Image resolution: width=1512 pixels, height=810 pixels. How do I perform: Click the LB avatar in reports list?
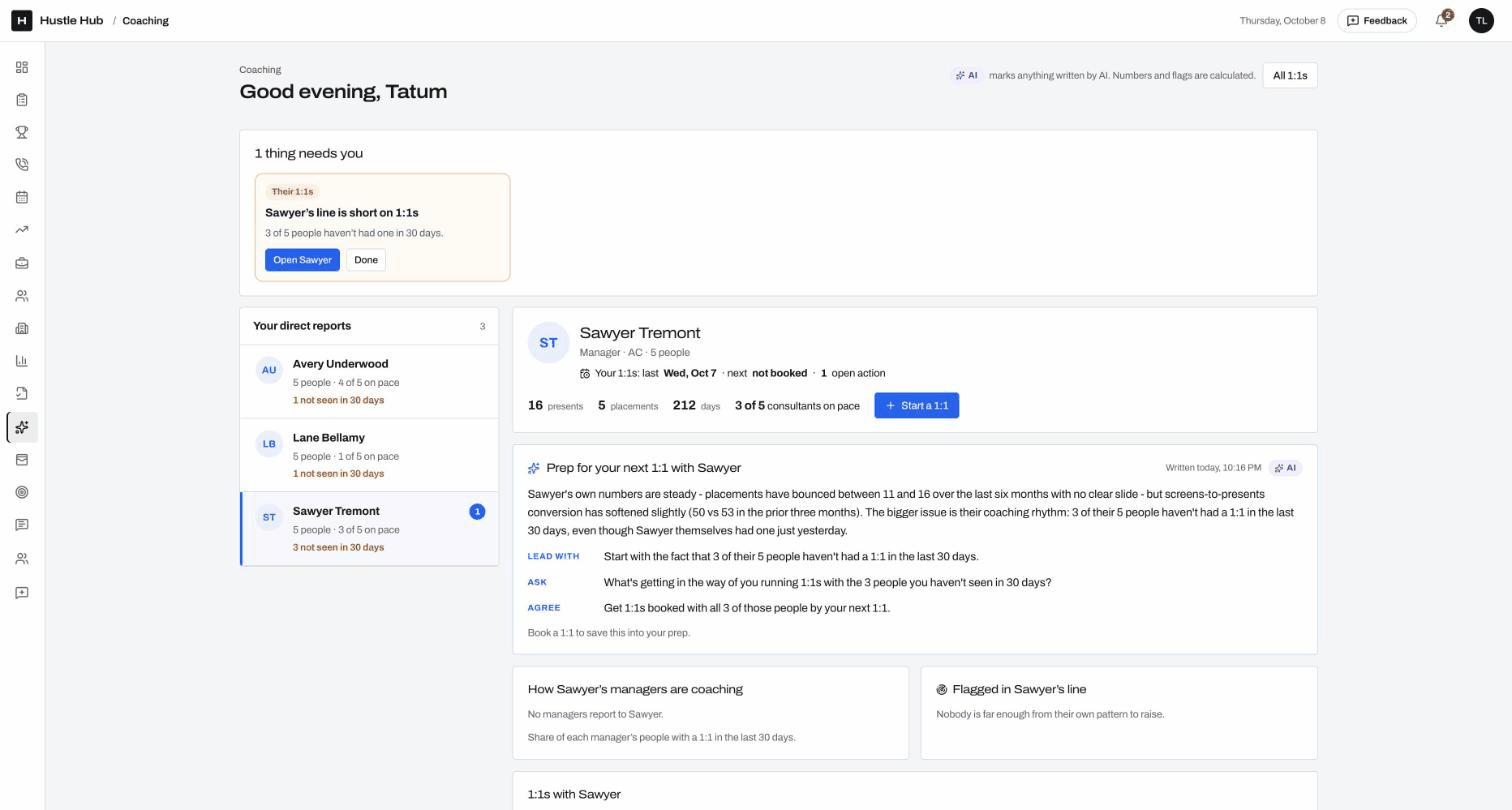click(x=269, y=444)
